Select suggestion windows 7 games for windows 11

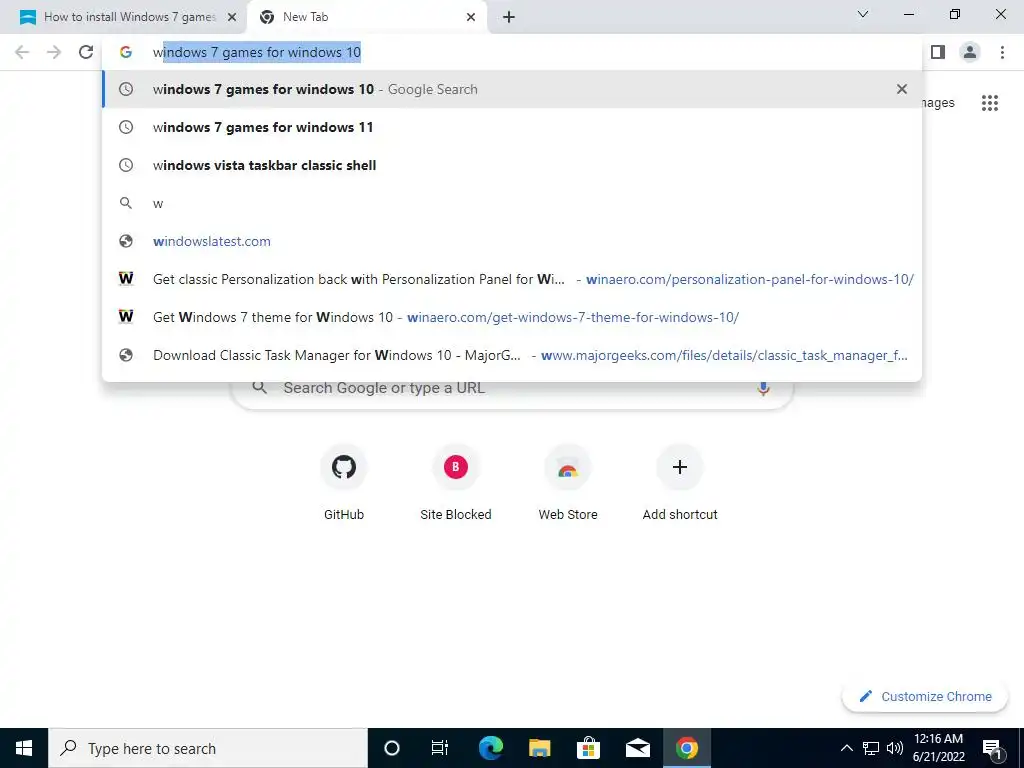[x=512, y=127]
